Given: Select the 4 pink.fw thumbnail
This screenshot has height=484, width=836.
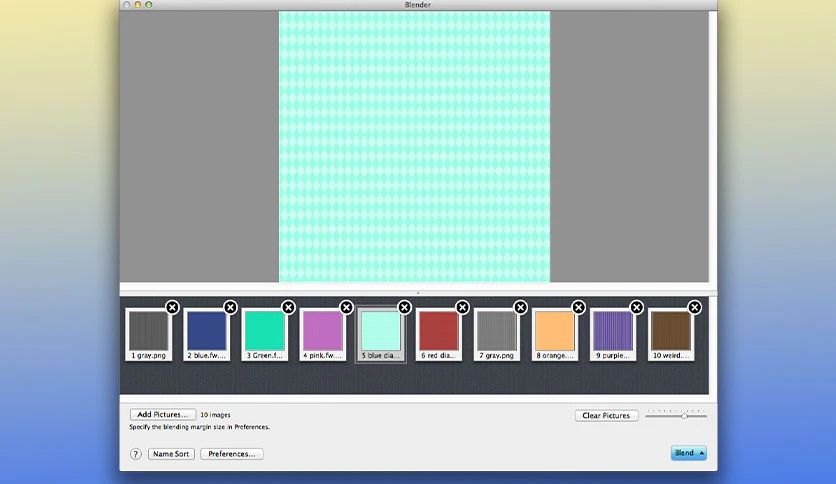Looking at the screenshot, I should (x=323, y=334).
